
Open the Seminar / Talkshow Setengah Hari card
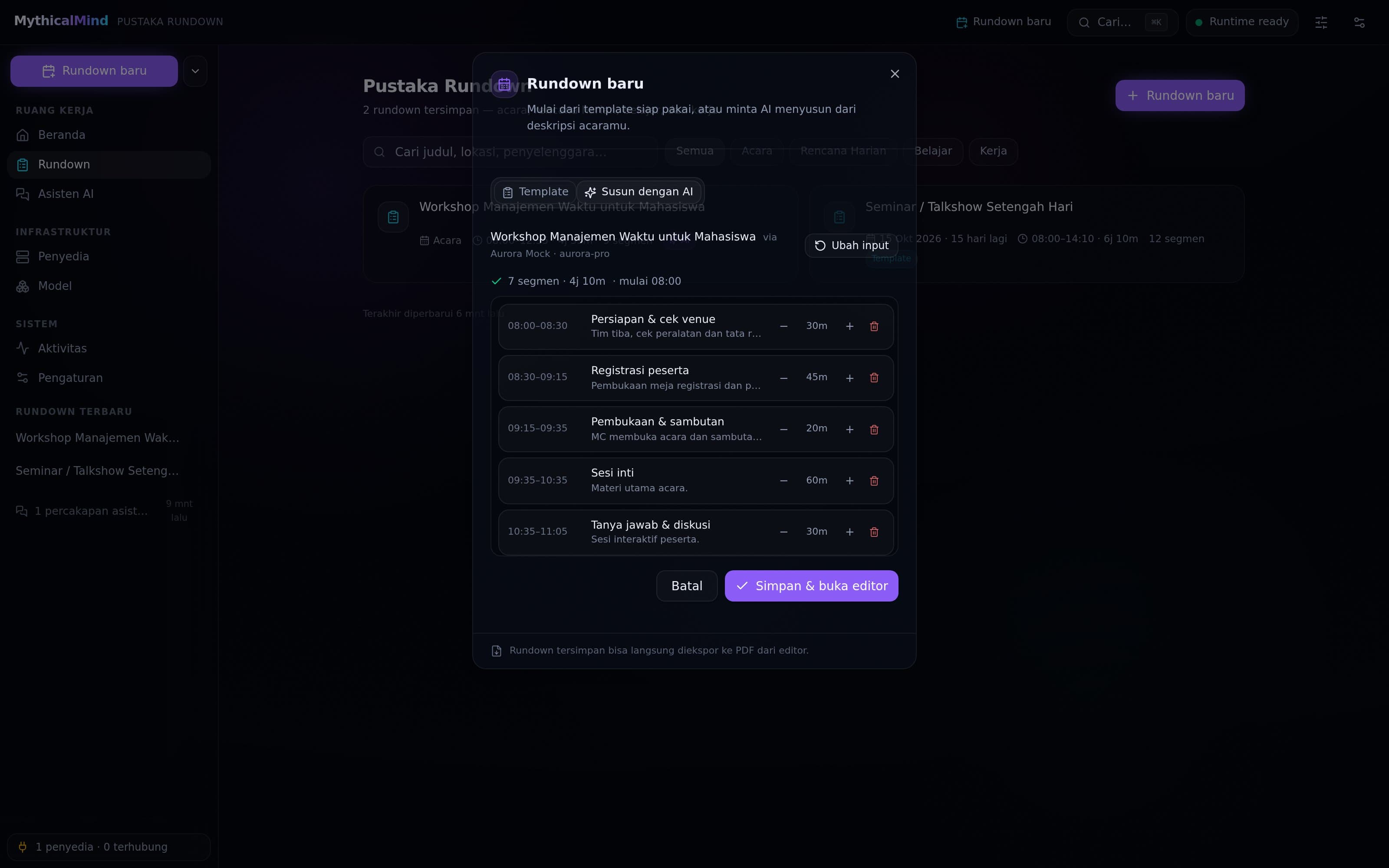coord(1026,233)
